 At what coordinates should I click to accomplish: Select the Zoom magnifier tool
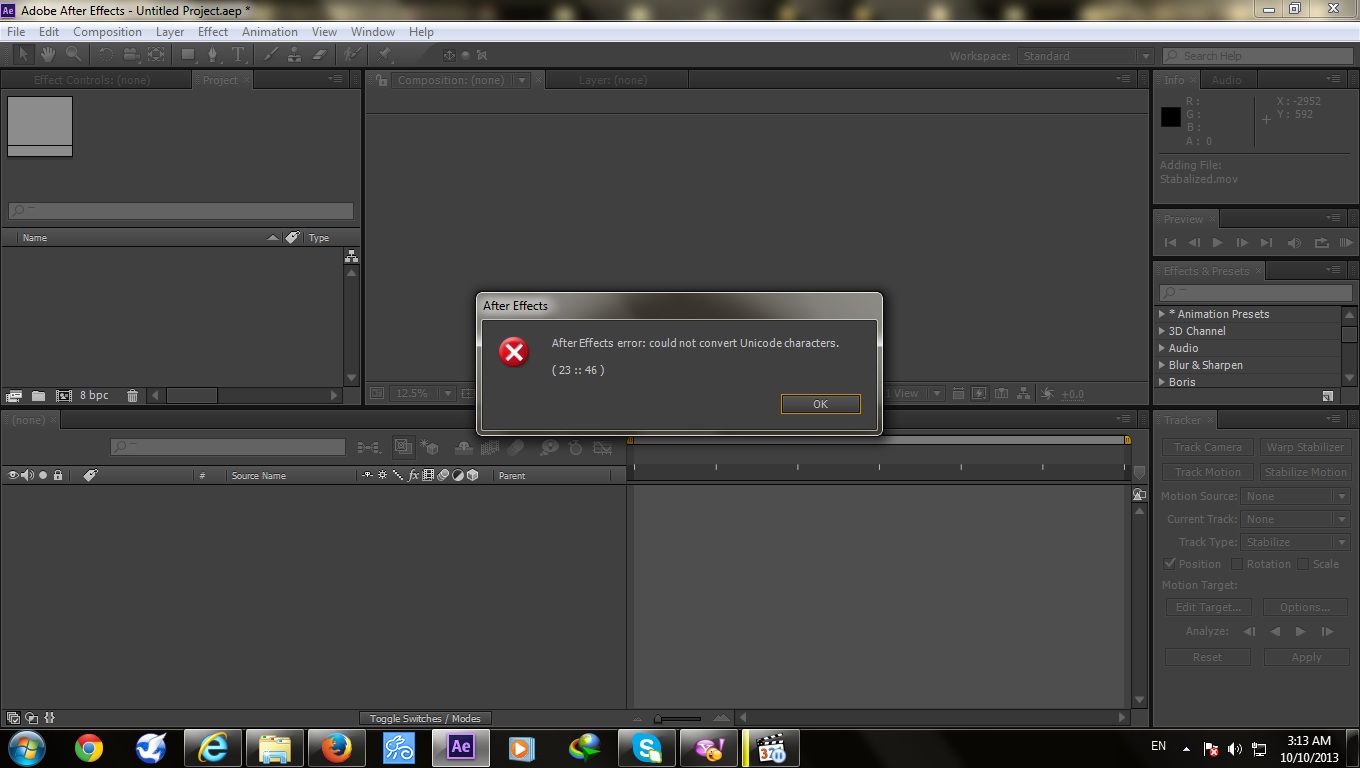[74, 55]
